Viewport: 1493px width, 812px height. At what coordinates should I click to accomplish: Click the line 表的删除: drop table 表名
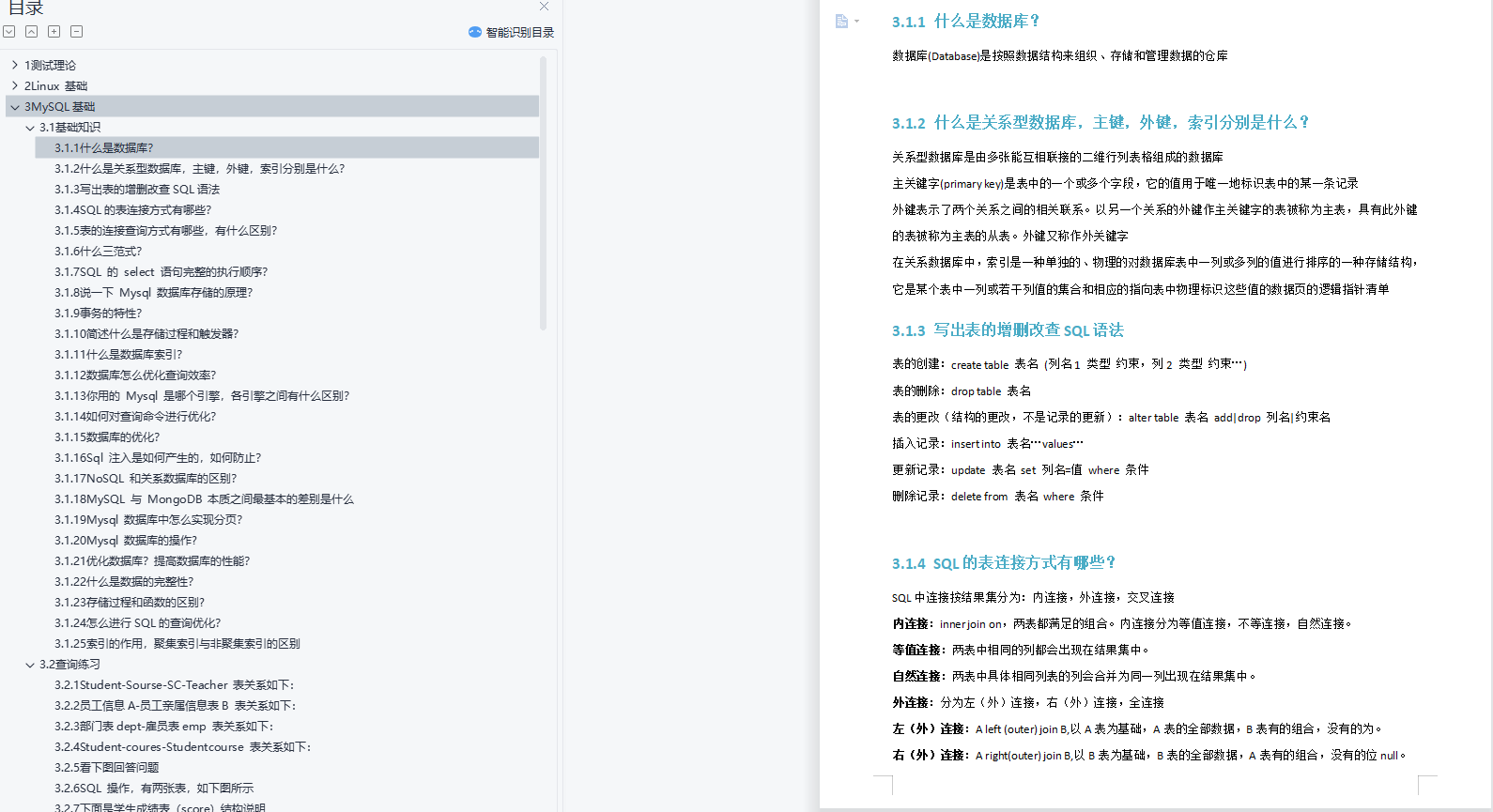[962, 391]
